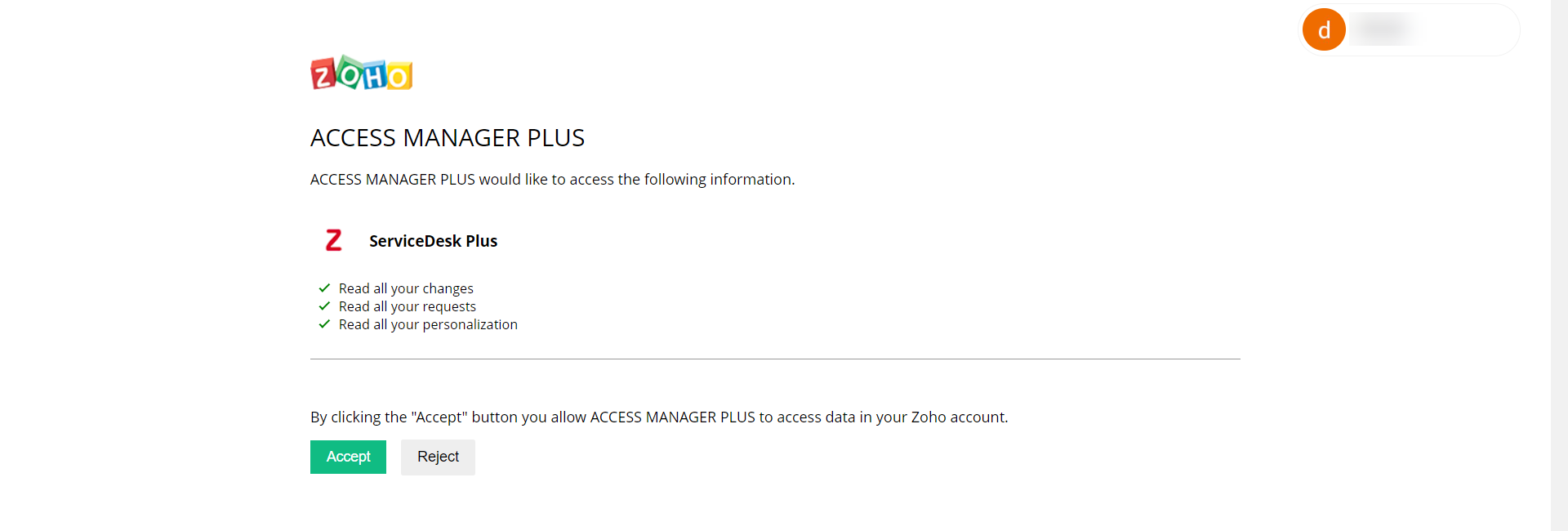Click the red ServiceDesk Plus Z icon

point(334,240)
